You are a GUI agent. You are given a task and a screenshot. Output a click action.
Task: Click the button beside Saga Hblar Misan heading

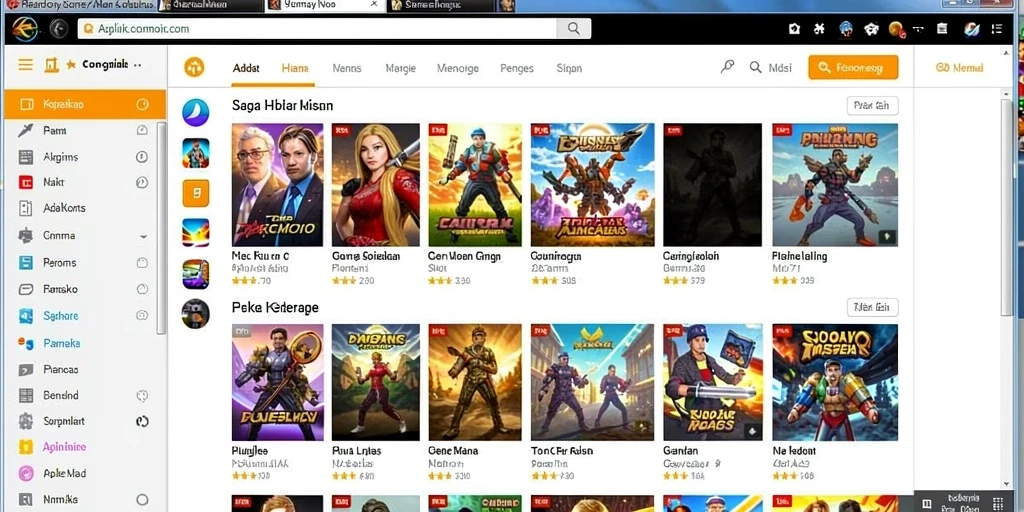point(872,105)
